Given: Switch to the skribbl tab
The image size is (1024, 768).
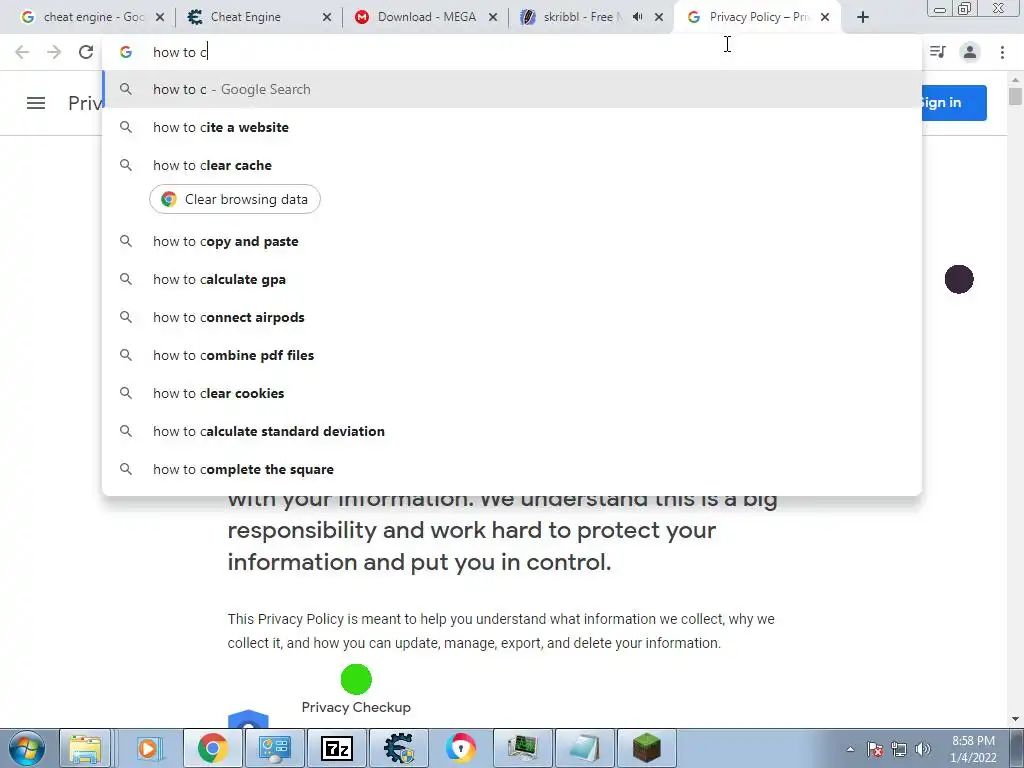Looking at the screenshot, I should coord(591,18).
